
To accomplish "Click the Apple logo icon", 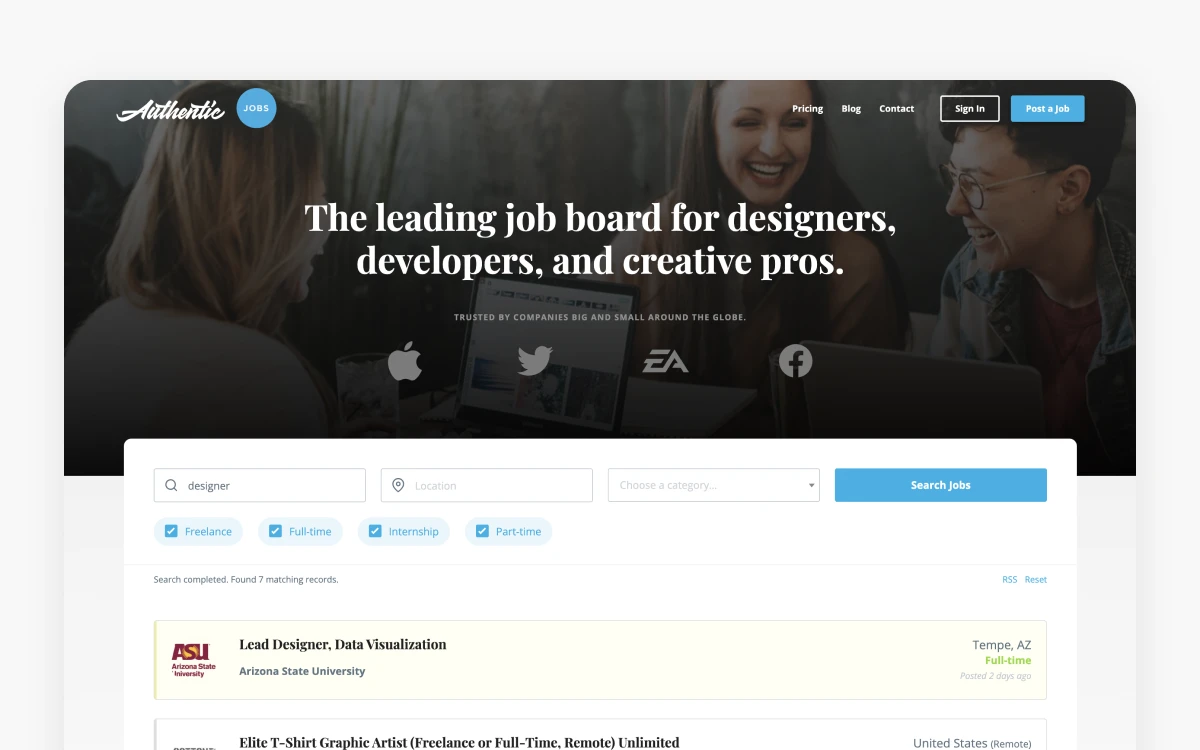I will (405, 360).
